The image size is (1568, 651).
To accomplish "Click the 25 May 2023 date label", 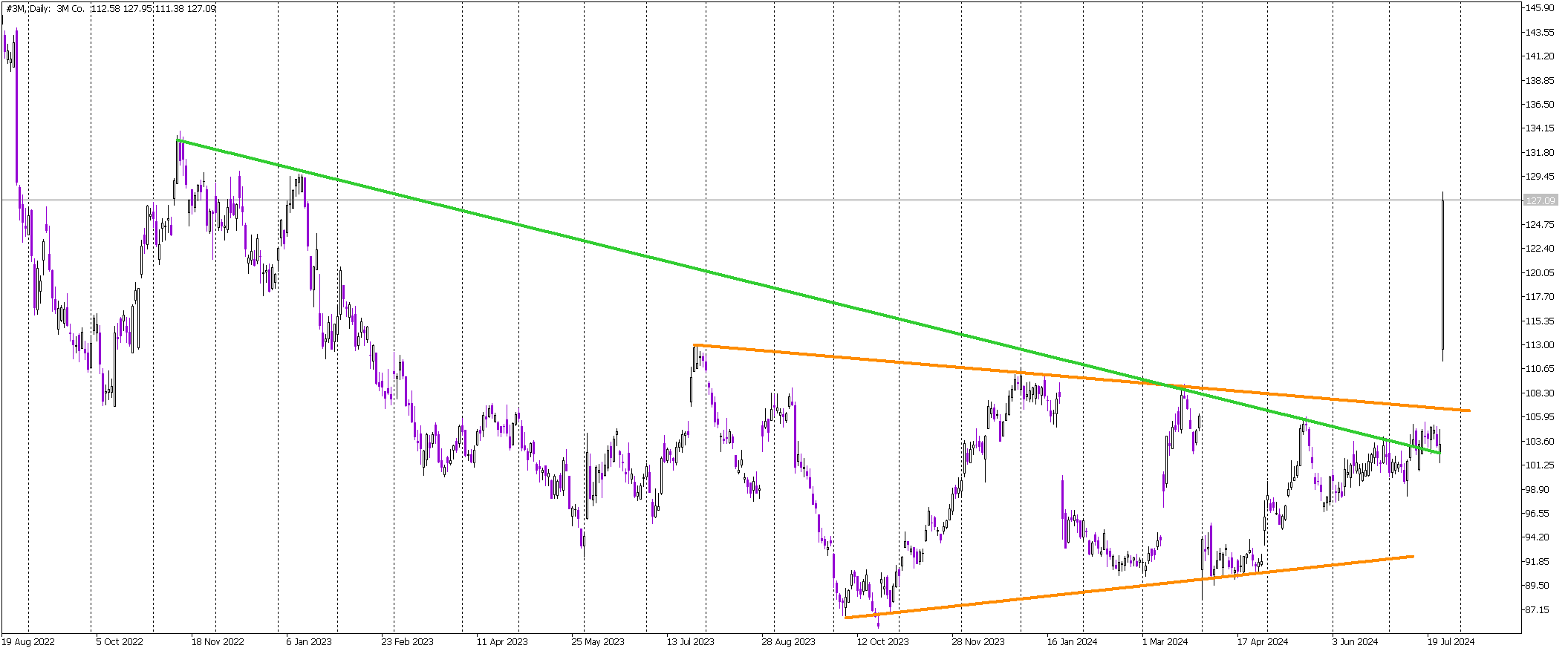I will coord(598,641).
